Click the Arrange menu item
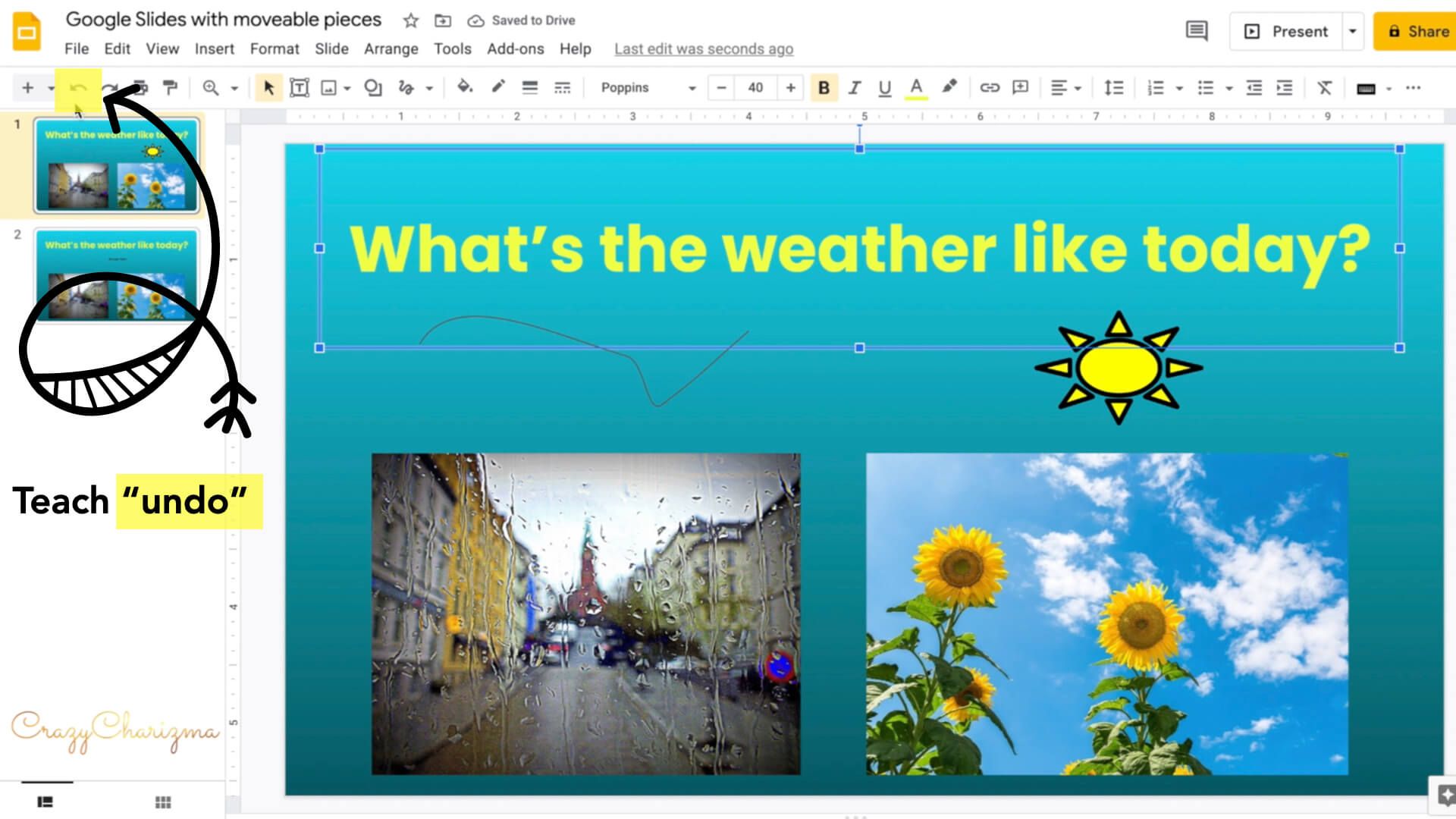1456x819 pixels. (391, 48)
